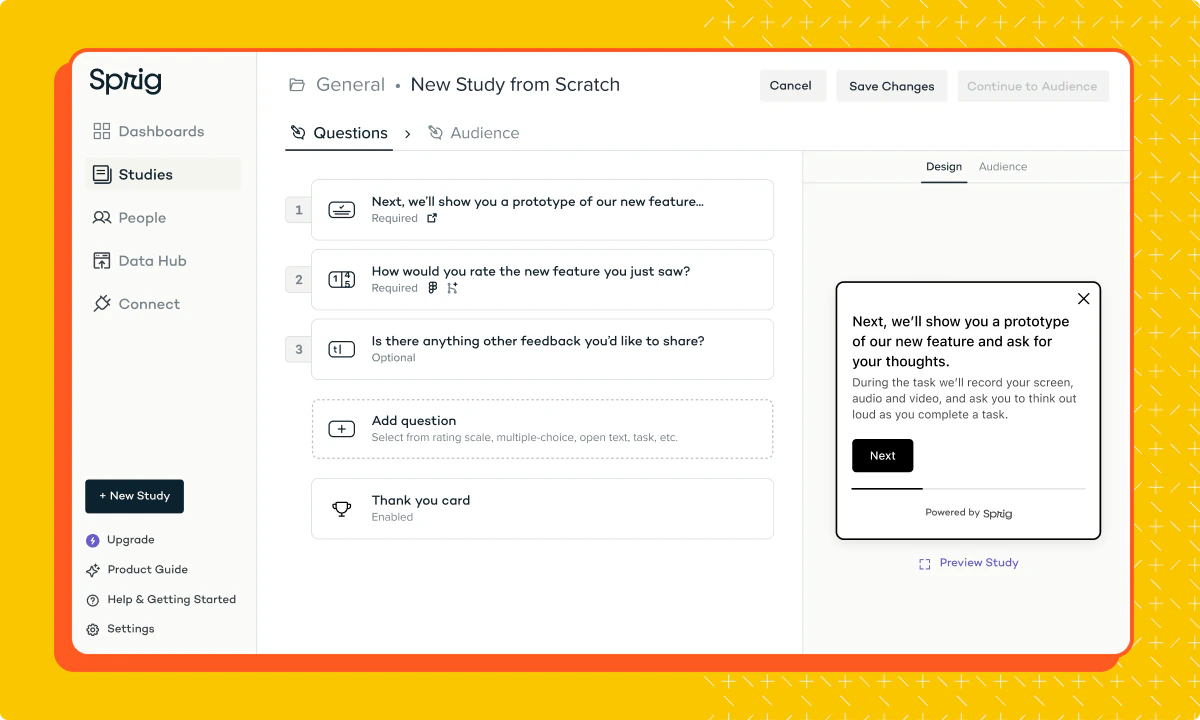Select question number 3 badge

tap(298, 349)
